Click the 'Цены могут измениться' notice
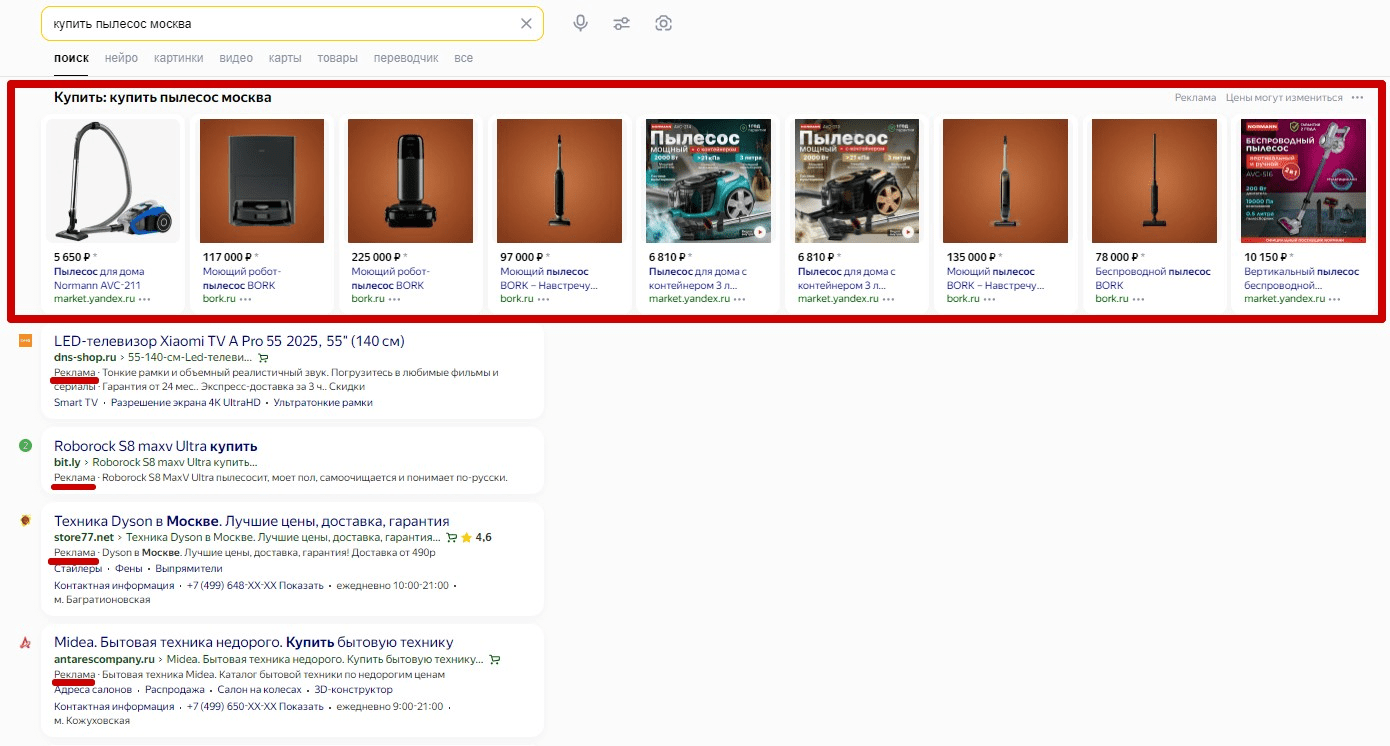1390x746 pixels. [1284, 98]
